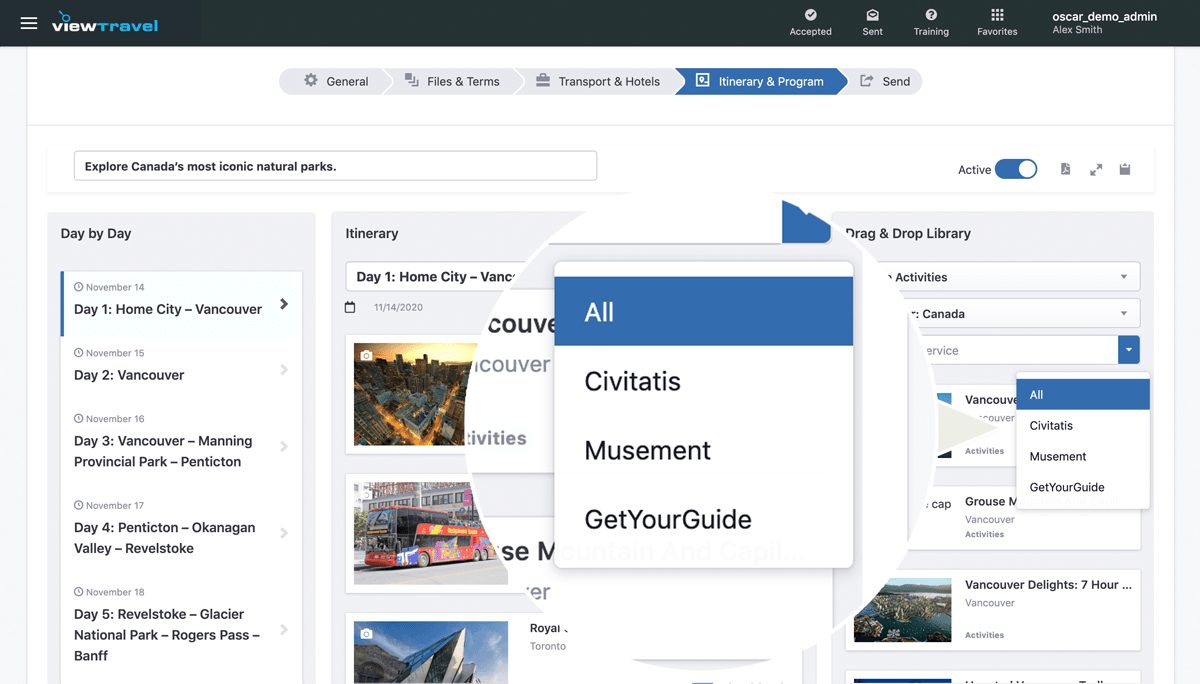Click the 11/14/2020 date text
1200x684 pixels.
pos(398,307)
